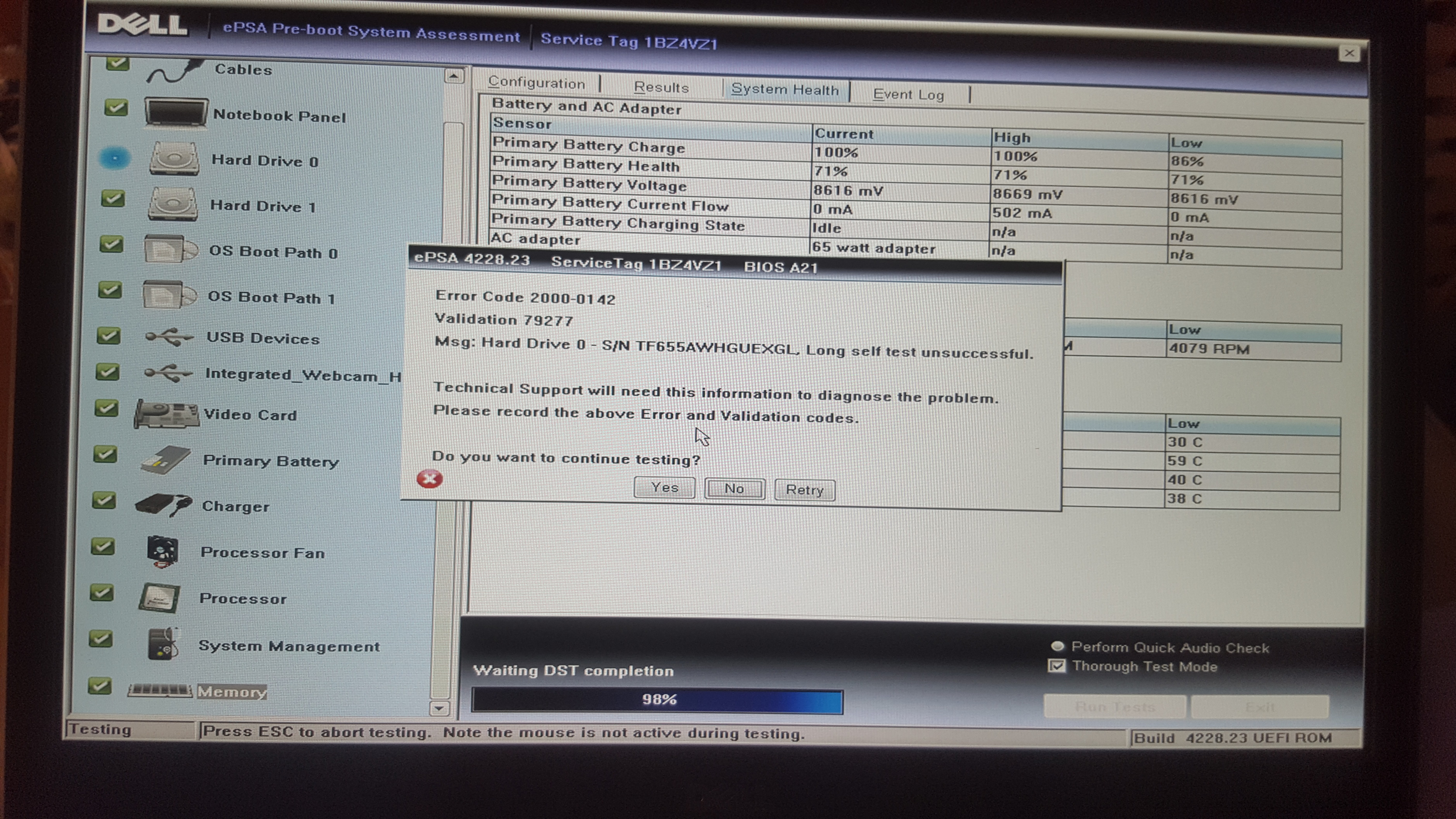The width and height of the screenshot is (1456, 819).
Task: Select the Memory module icon
Action: tap(160, 690)
